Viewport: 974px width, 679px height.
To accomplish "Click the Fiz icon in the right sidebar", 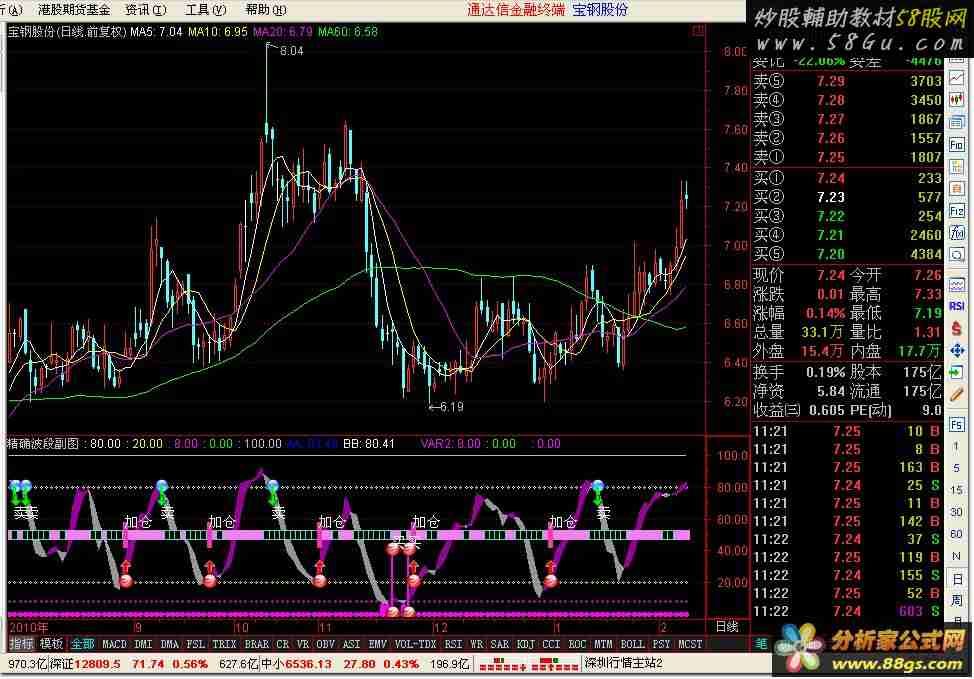I will pyautogui.click(x=957, y=211).
